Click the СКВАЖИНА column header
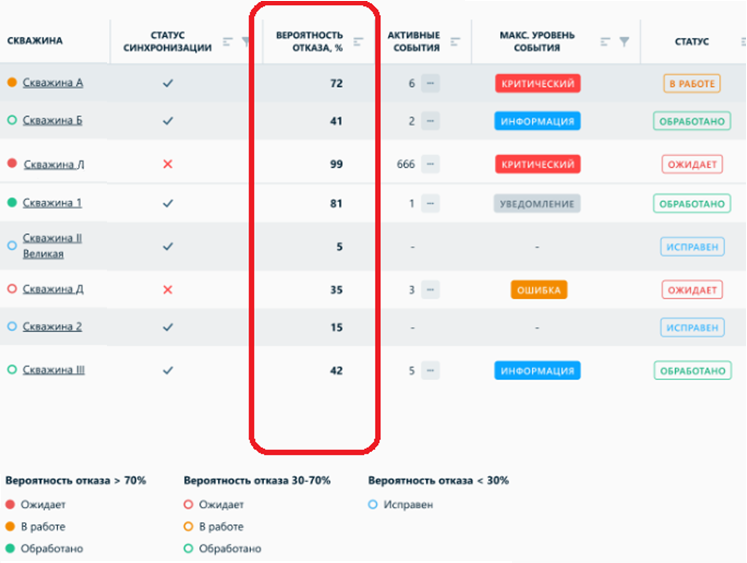 35,41
